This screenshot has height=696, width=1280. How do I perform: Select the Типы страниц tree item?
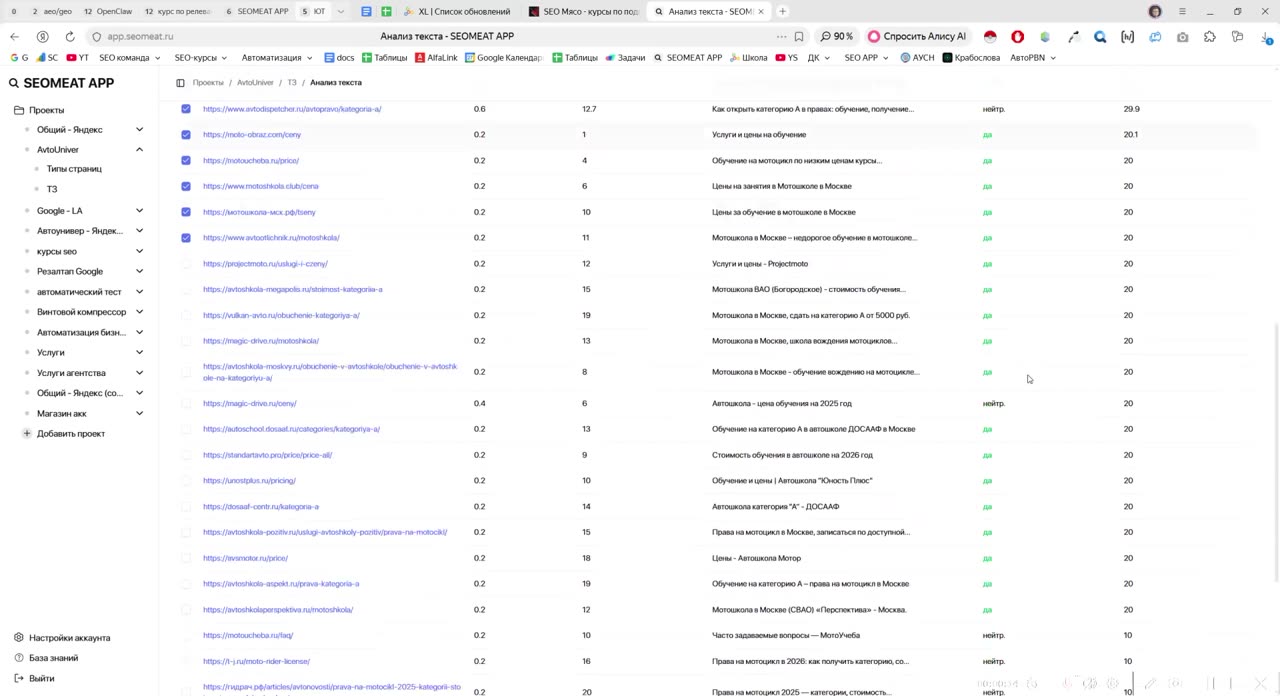[x=74, y=169]
